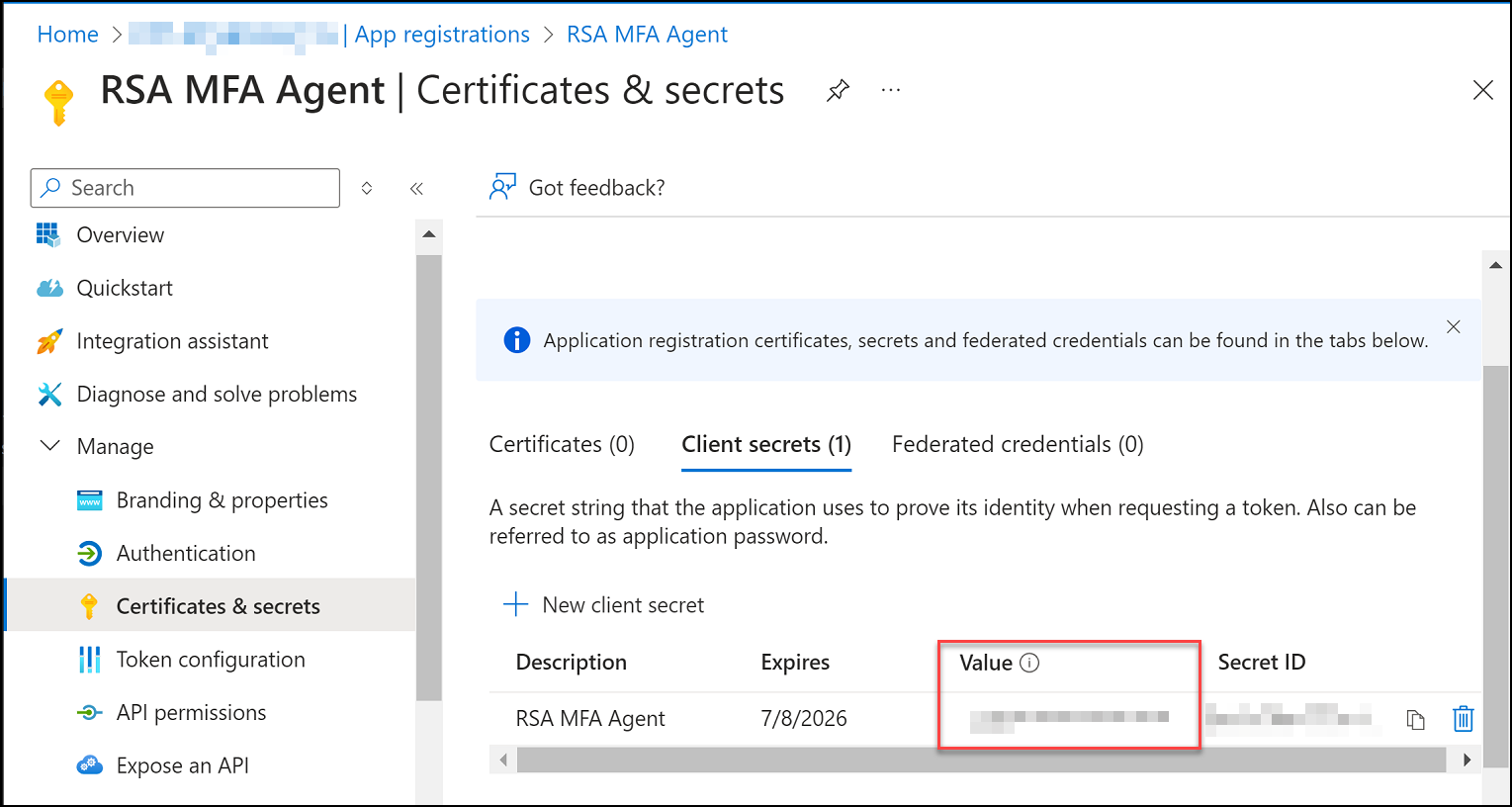Click the expand/collapse all arrows by search
The width and height of the screenshot is (1512, 807).
coord(367,188)
